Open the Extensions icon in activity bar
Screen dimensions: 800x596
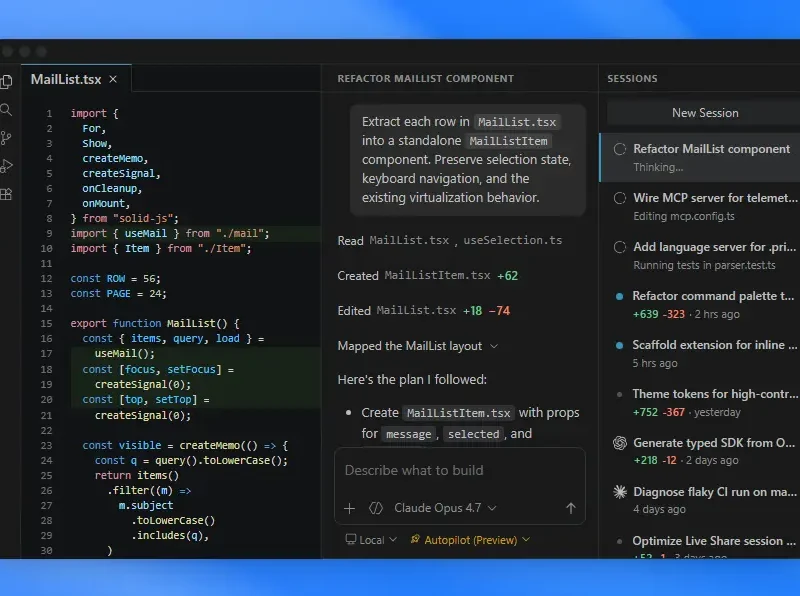click(6, 194)
